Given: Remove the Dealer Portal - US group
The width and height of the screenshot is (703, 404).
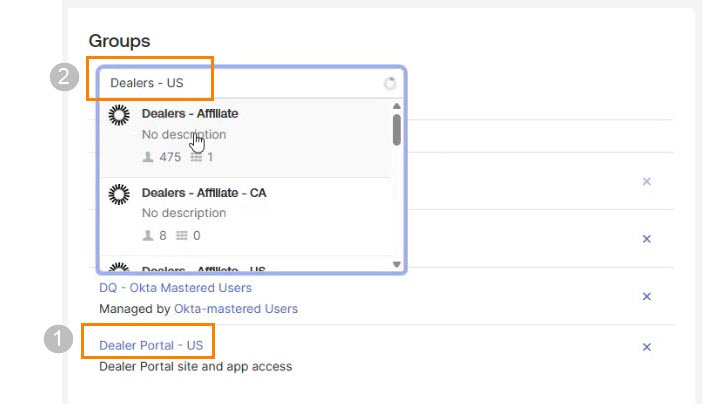Looking at the screenshot, I should [646, 347].
